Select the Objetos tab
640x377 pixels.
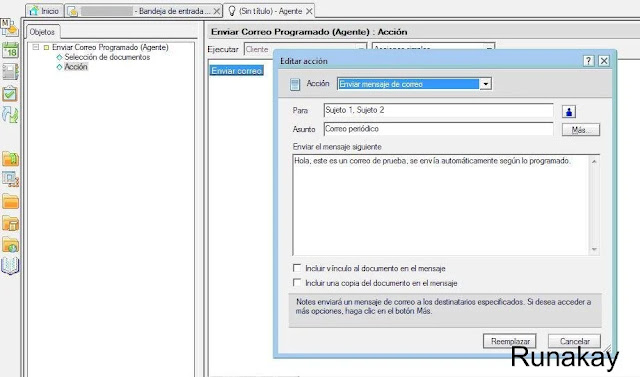pos(42,32)
